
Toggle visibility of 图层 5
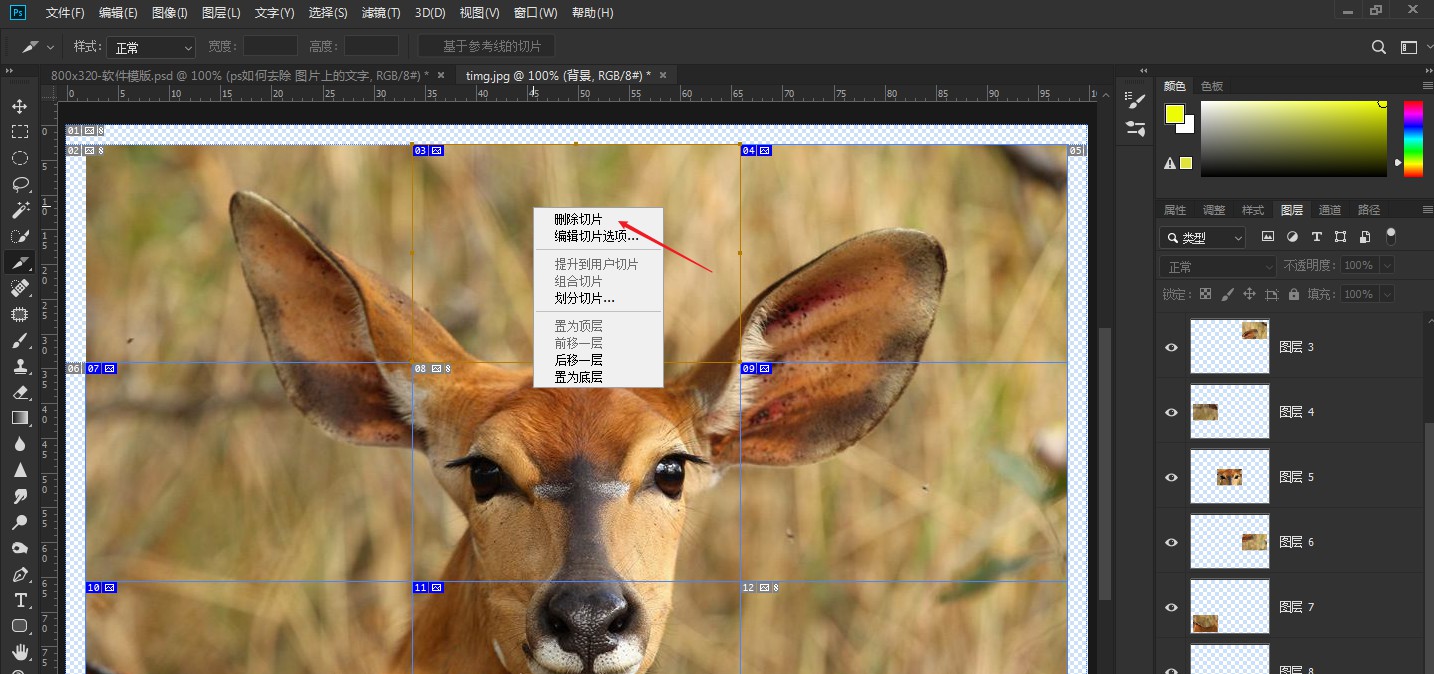[1171, 477]
